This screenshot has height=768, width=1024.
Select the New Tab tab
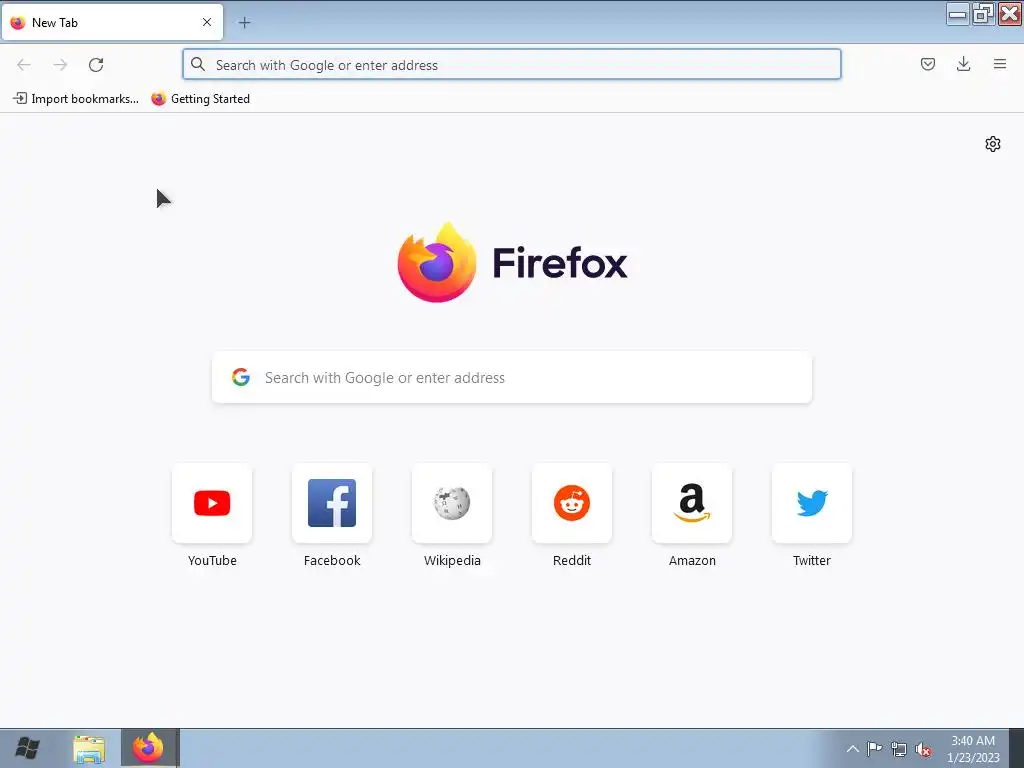[112, 22]
